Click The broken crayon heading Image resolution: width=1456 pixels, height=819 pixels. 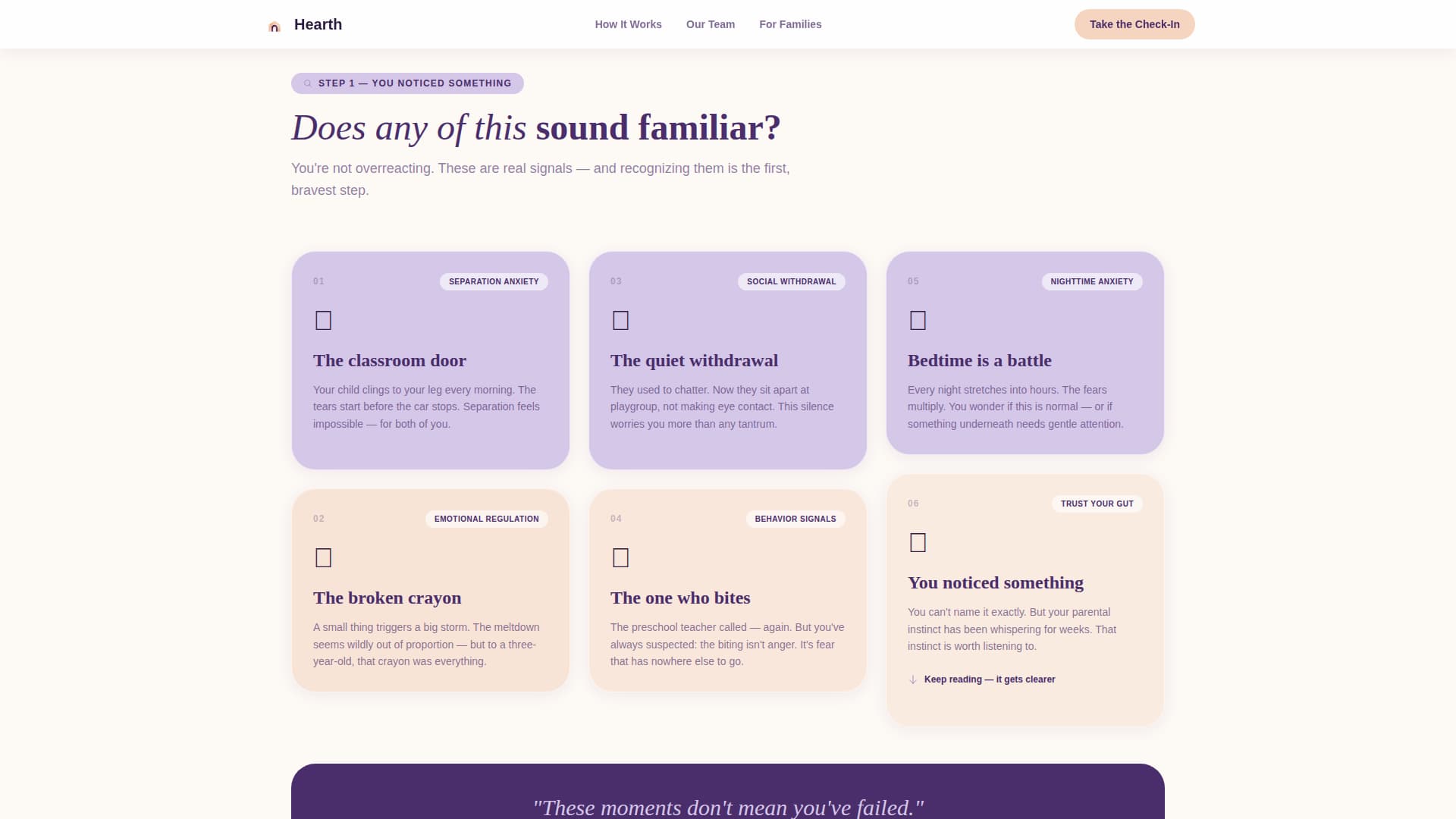pos(387,598)
